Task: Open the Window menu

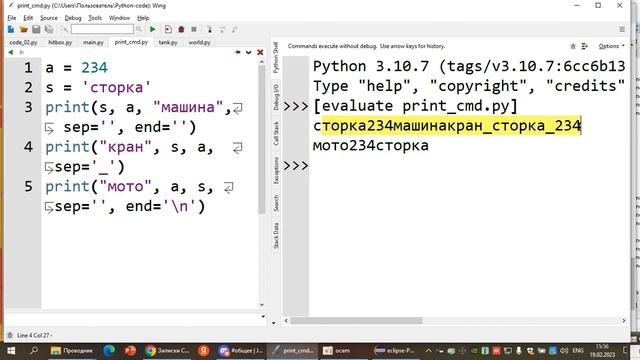Action: coord(119,18)
